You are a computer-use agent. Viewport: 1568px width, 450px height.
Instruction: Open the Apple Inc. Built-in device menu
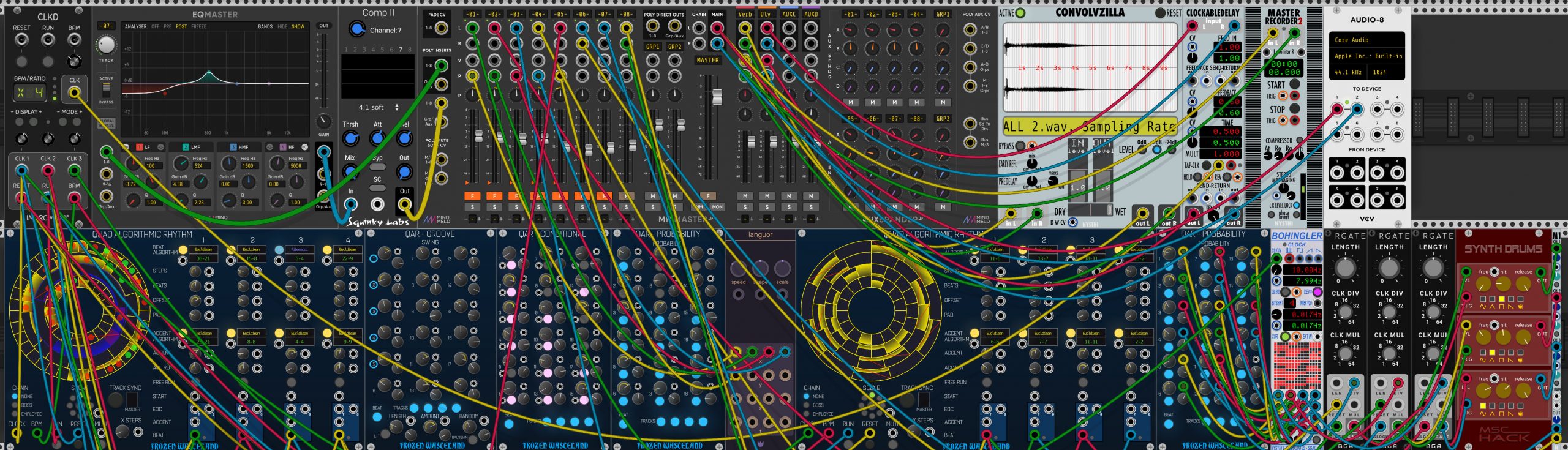click(x=1366, y=56)
